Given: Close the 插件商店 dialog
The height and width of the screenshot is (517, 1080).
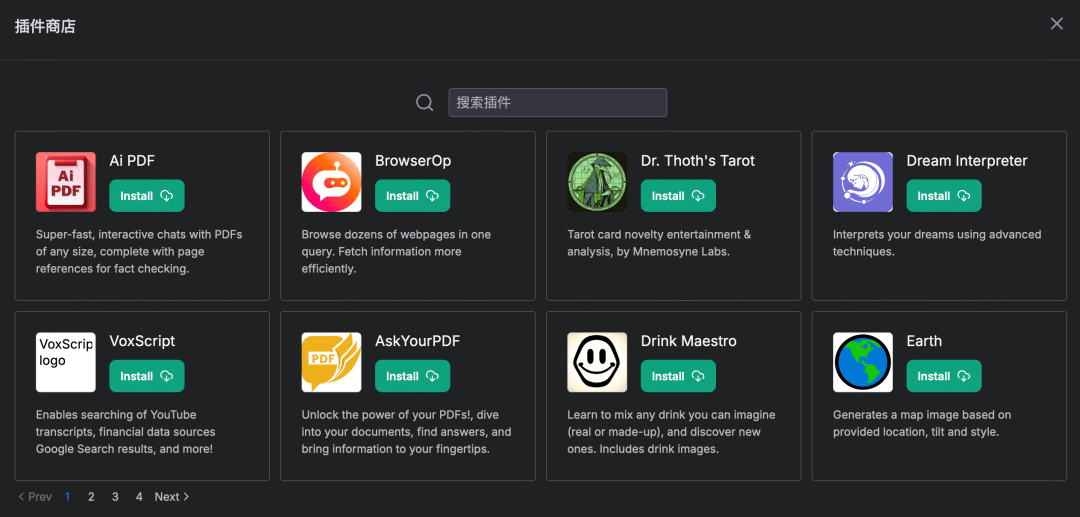Looking at the screenshot, I should pyautogui.click(x=1057, y=23).
